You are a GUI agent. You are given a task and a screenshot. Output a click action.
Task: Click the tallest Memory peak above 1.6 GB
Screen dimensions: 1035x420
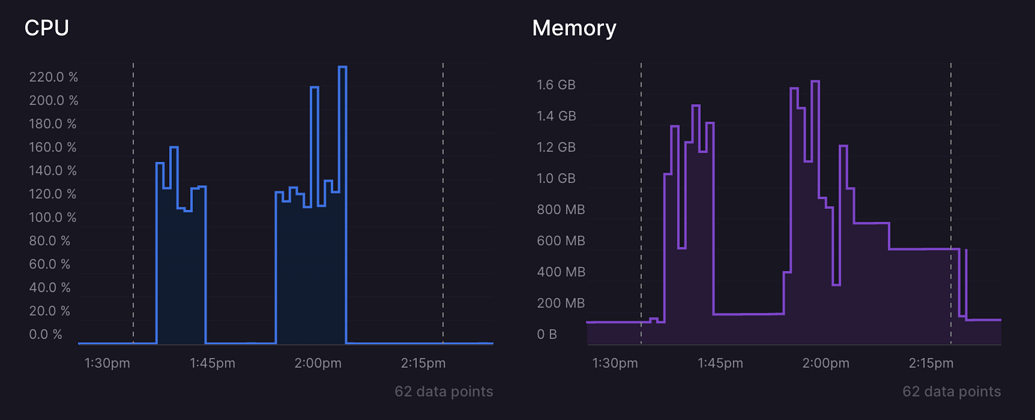815,82
